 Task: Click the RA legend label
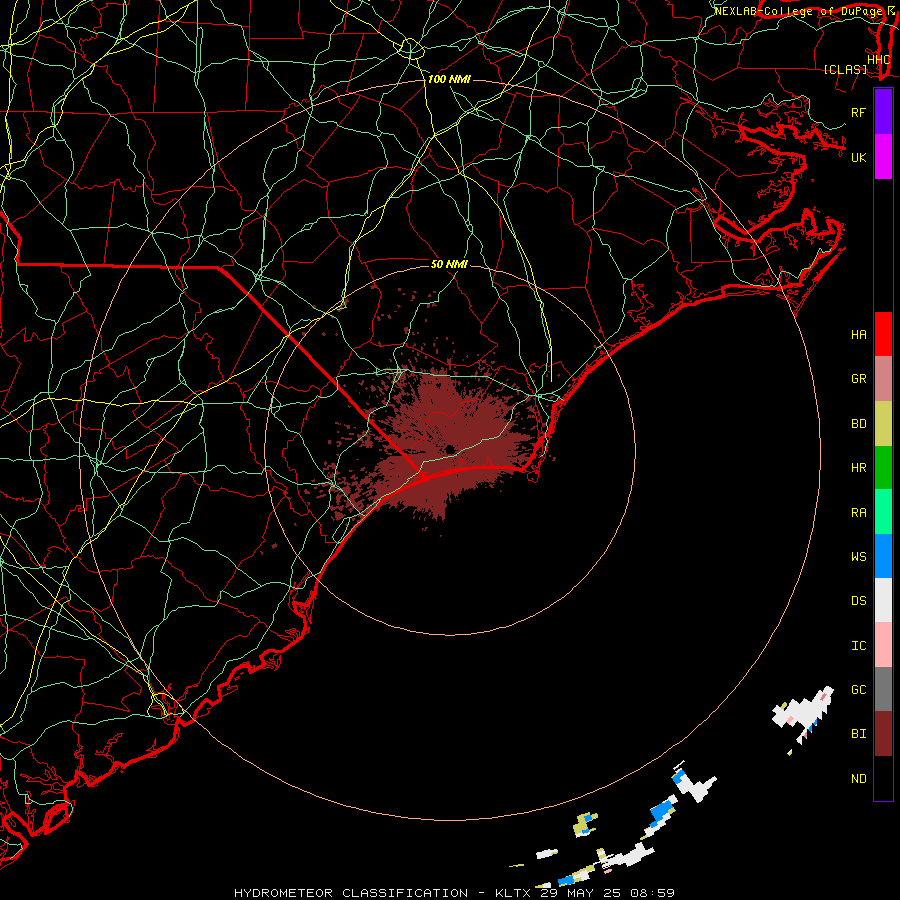[858, 513]
